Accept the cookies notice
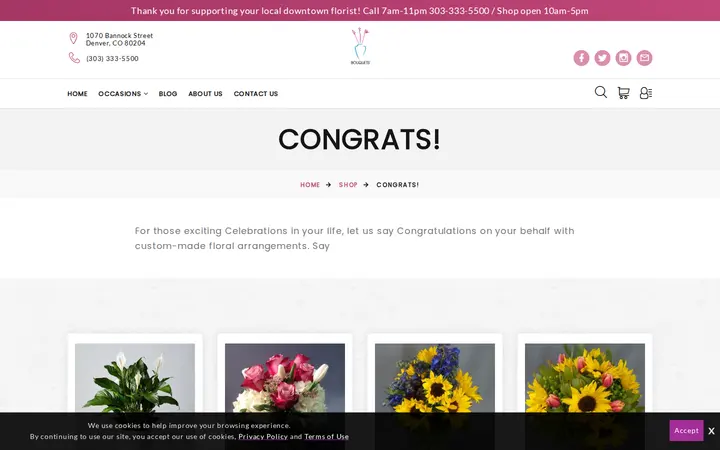The height and width of the screenshot is (450, 720). 686,431
